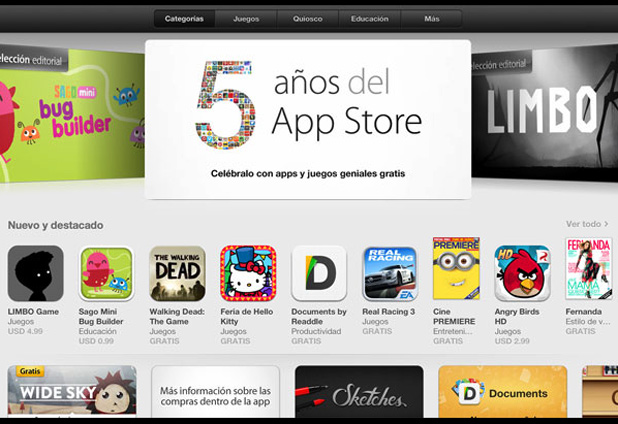Open the Quiosco tab

click(x=307, y=19)
